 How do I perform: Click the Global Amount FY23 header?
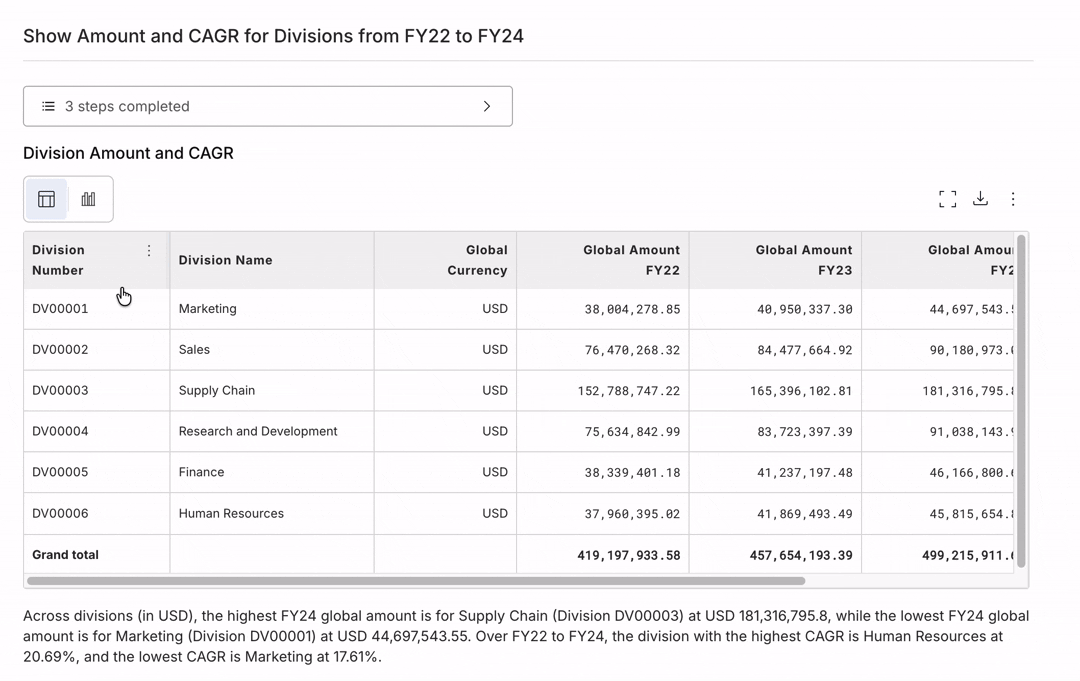[x=803, y=260]
